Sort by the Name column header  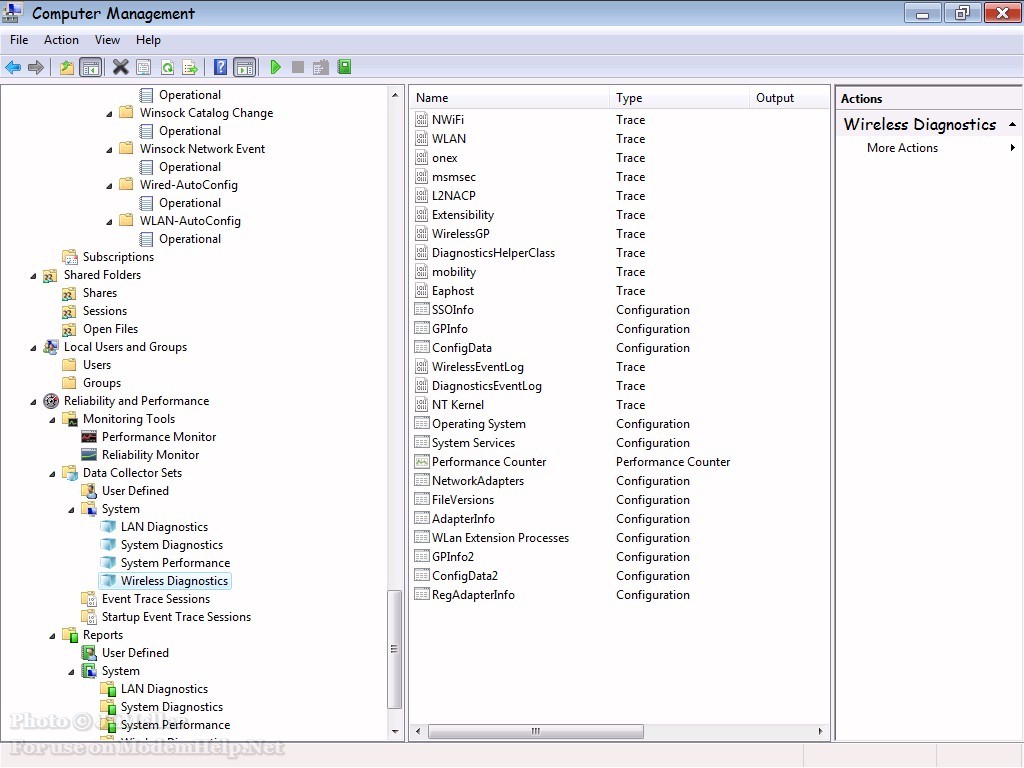509,98
